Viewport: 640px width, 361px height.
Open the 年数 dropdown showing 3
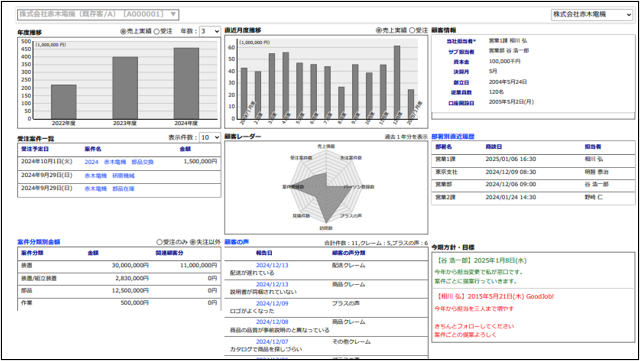point(210,31)
